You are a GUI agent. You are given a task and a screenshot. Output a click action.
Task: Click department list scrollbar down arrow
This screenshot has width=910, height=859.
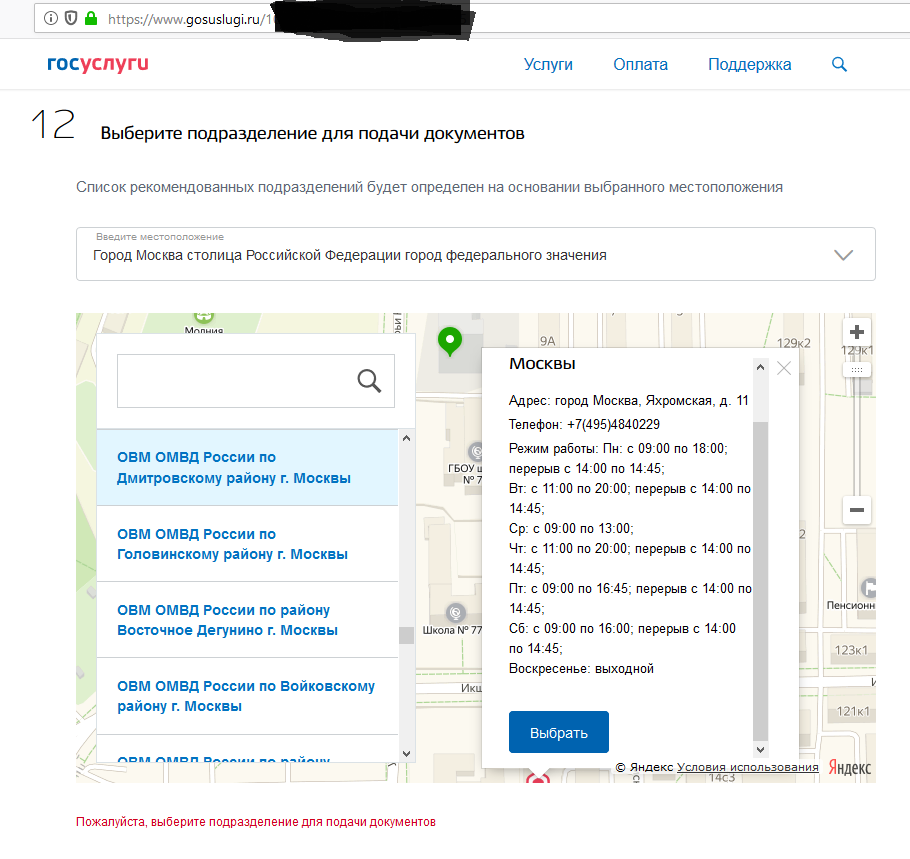click(x=406, y=754)
